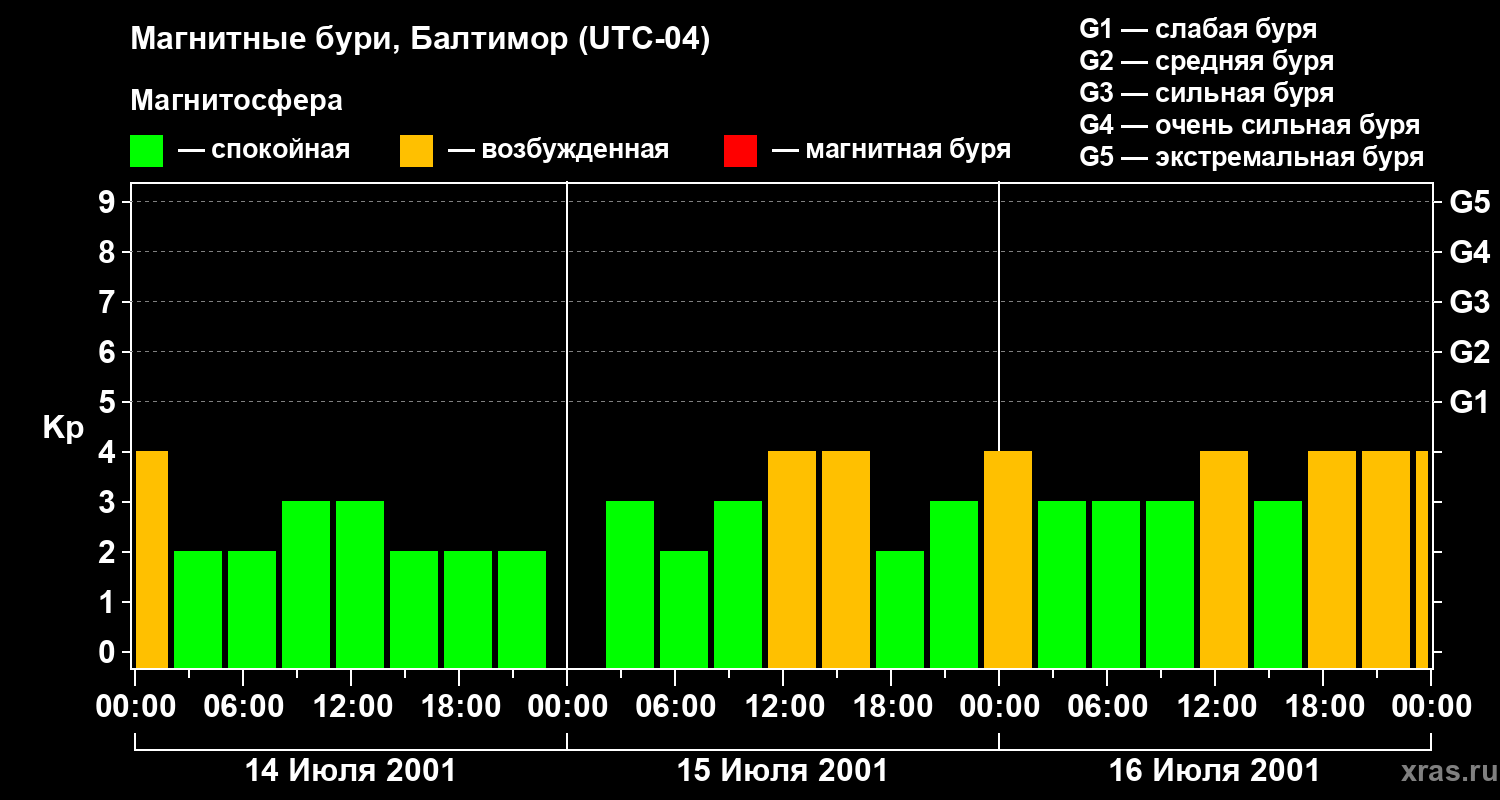Screen dimensions: 1500x800
Task: Select the title "Магнитные бури, Балтимор (UTC-04)"
Action: coord(420,40)
